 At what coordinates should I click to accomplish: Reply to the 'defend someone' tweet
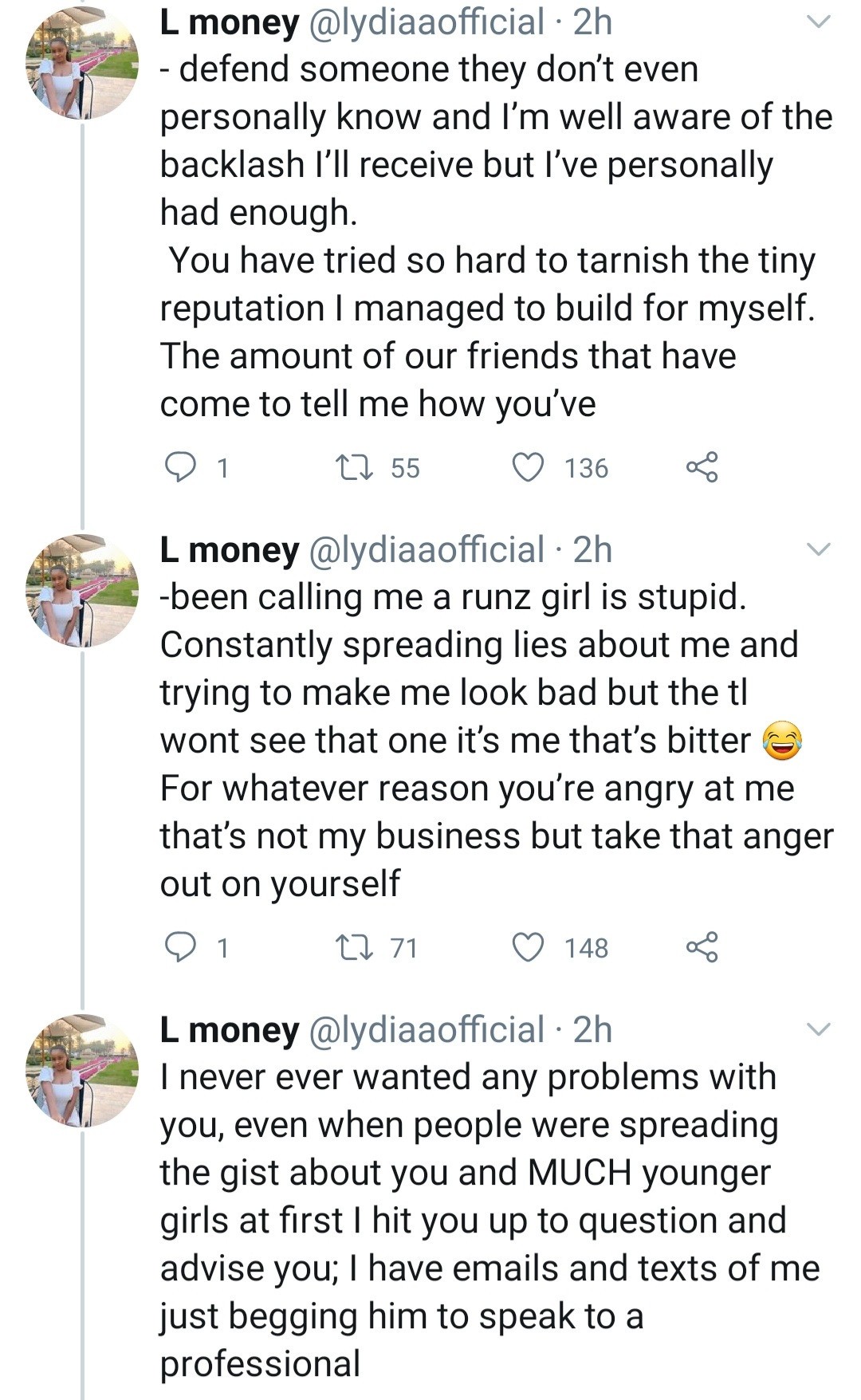click(180, 467)
